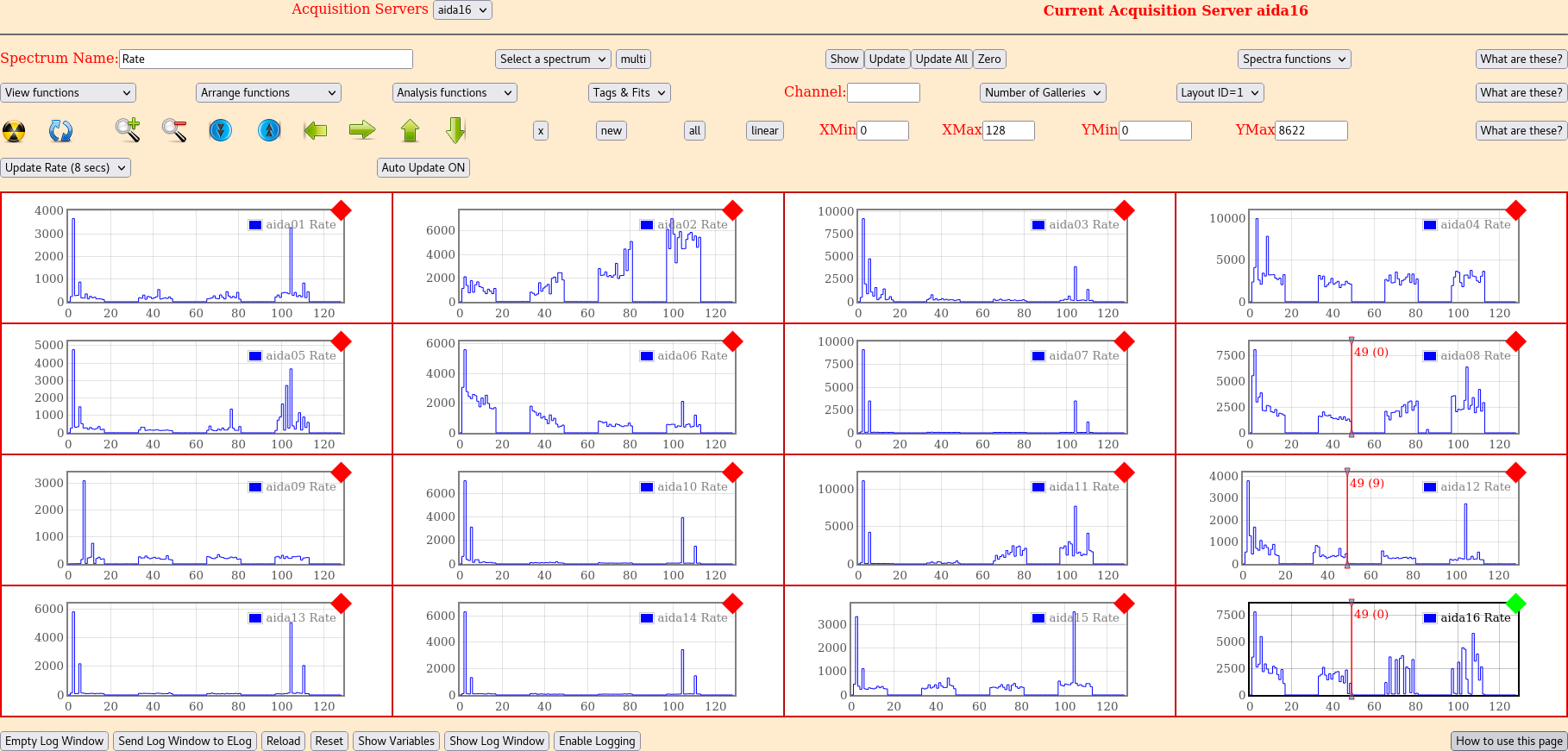Click the Zero button
The image size is (1568, 751).
(990, 59)
